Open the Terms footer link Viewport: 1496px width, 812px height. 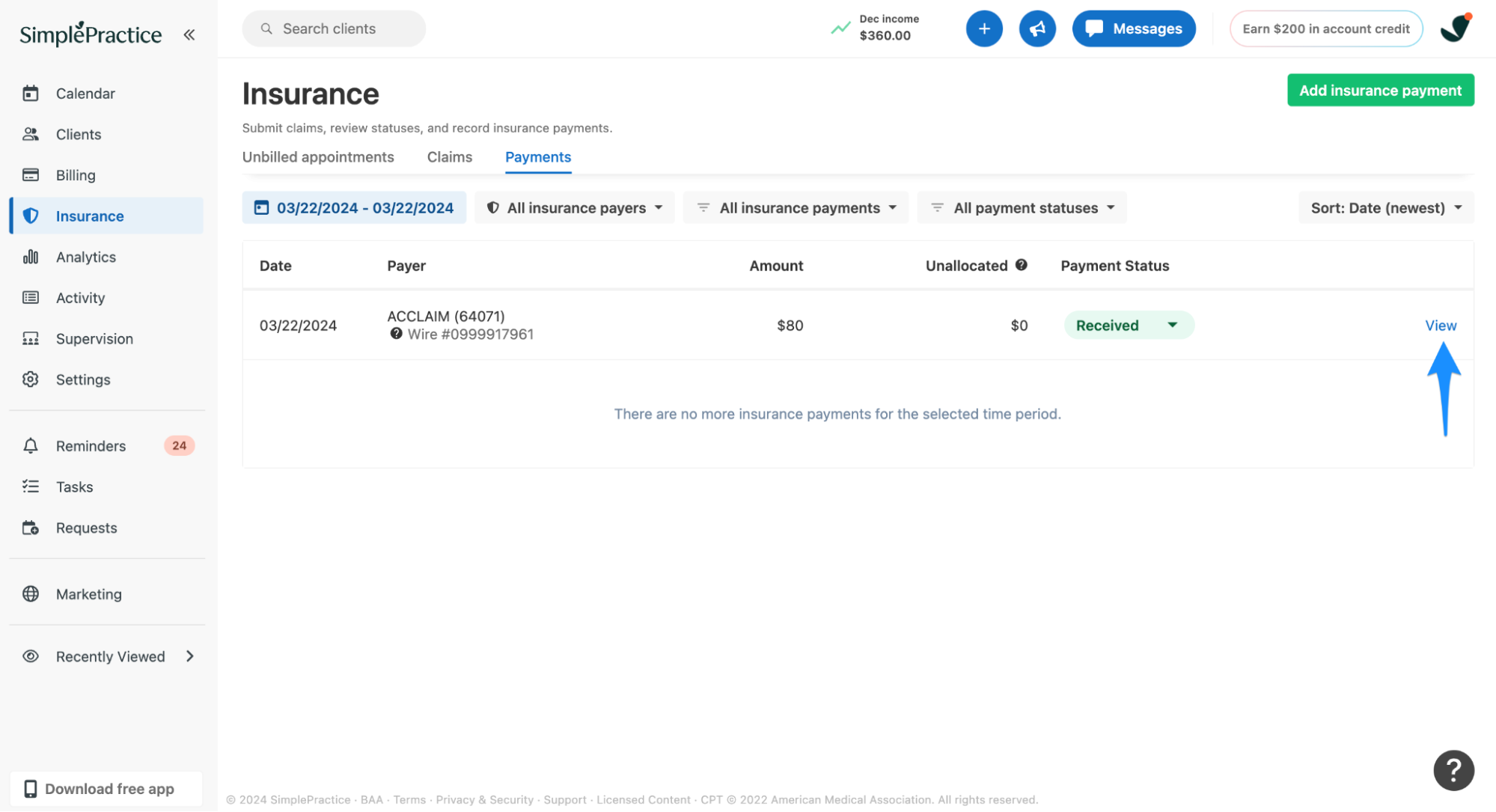pos(409,799)
